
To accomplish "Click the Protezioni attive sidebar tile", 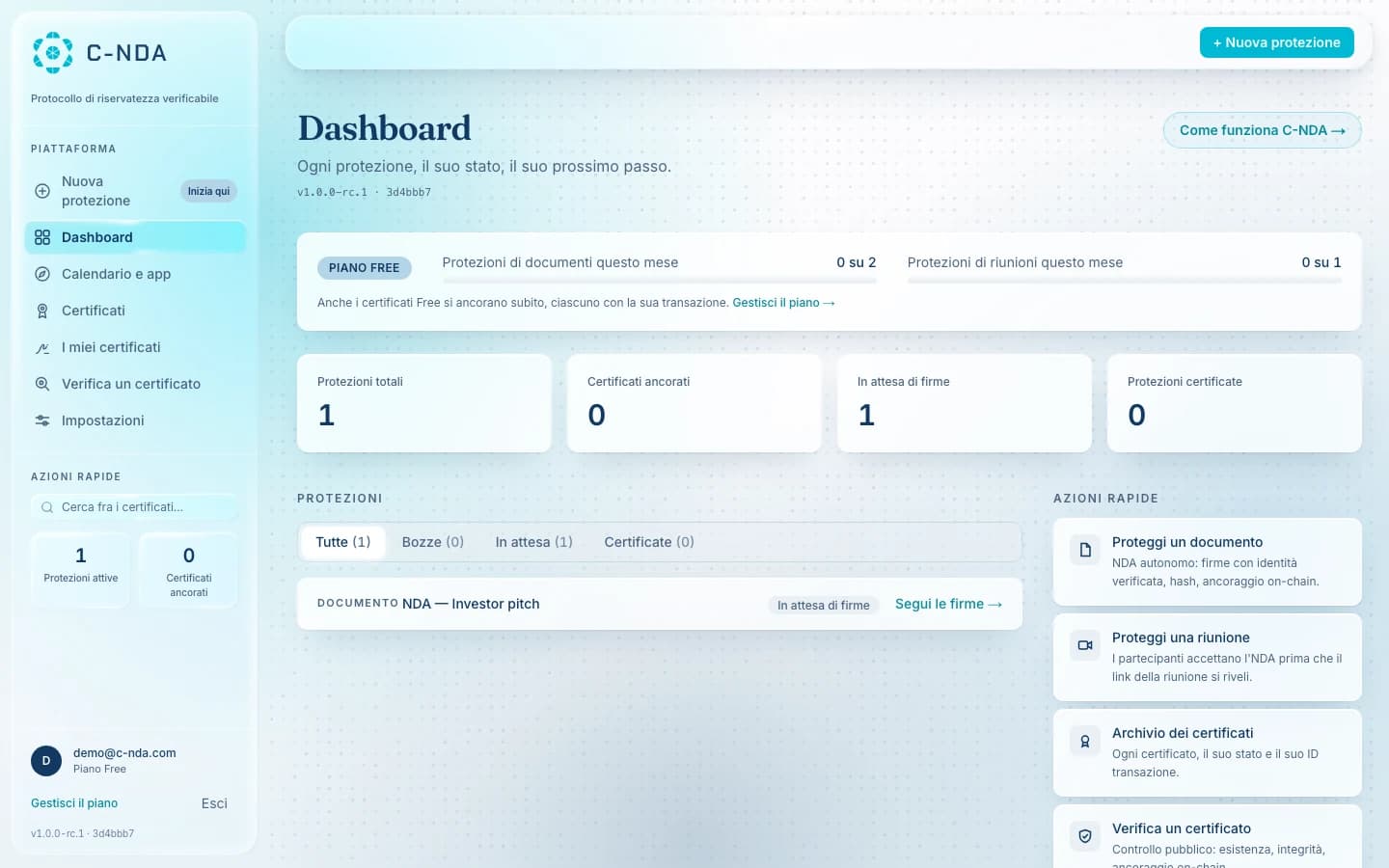I will (x=81, y=570).
